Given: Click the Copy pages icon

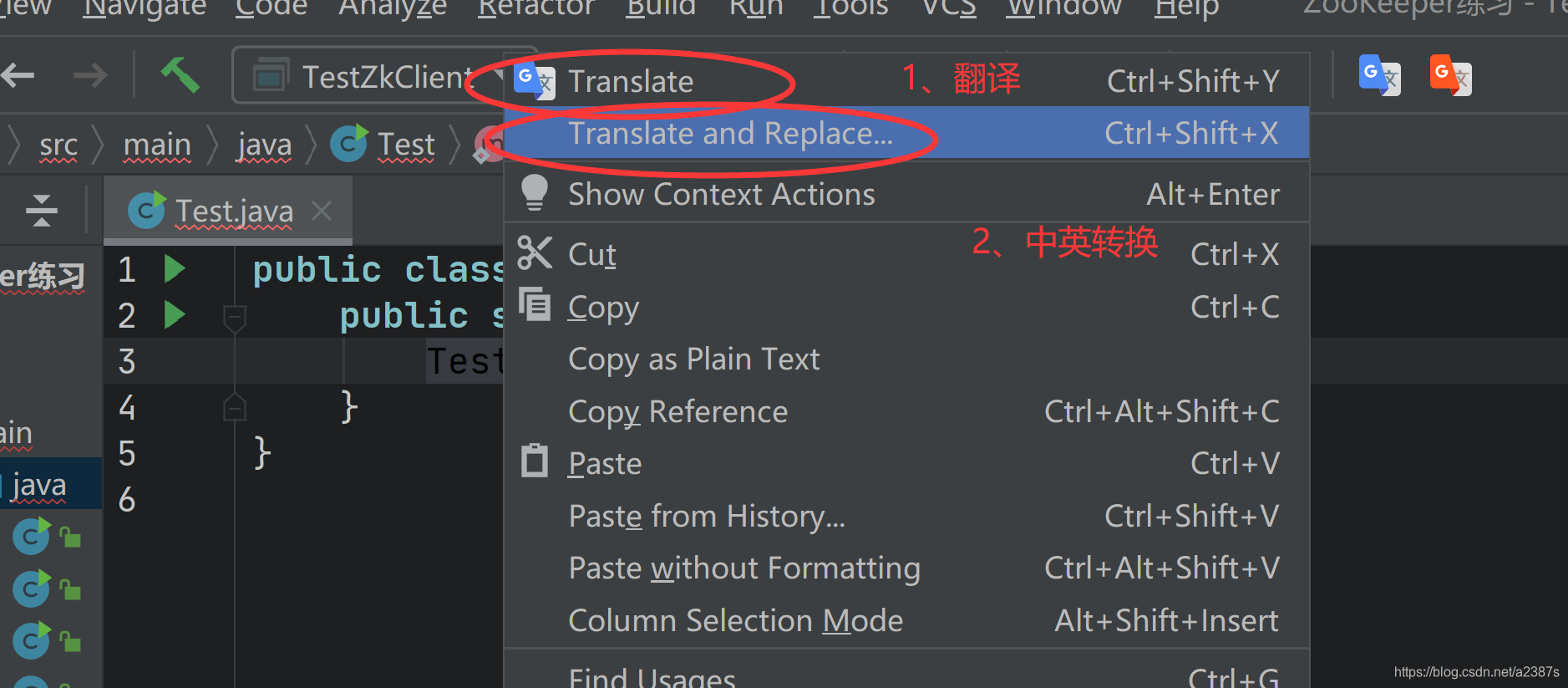Looking at the screenshot, I should tap(535, 304).
